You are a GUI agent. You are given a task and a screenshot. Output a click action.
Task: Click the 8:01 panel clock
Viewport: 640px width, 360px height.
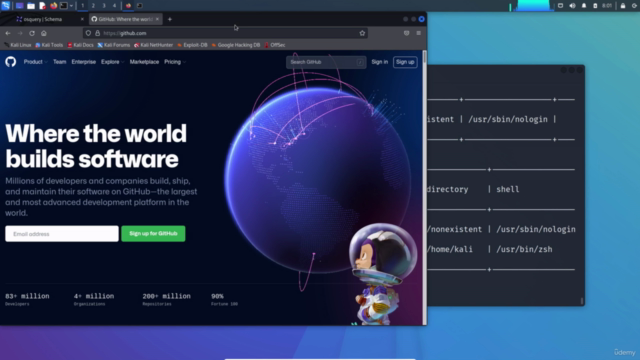coord(607,6)
